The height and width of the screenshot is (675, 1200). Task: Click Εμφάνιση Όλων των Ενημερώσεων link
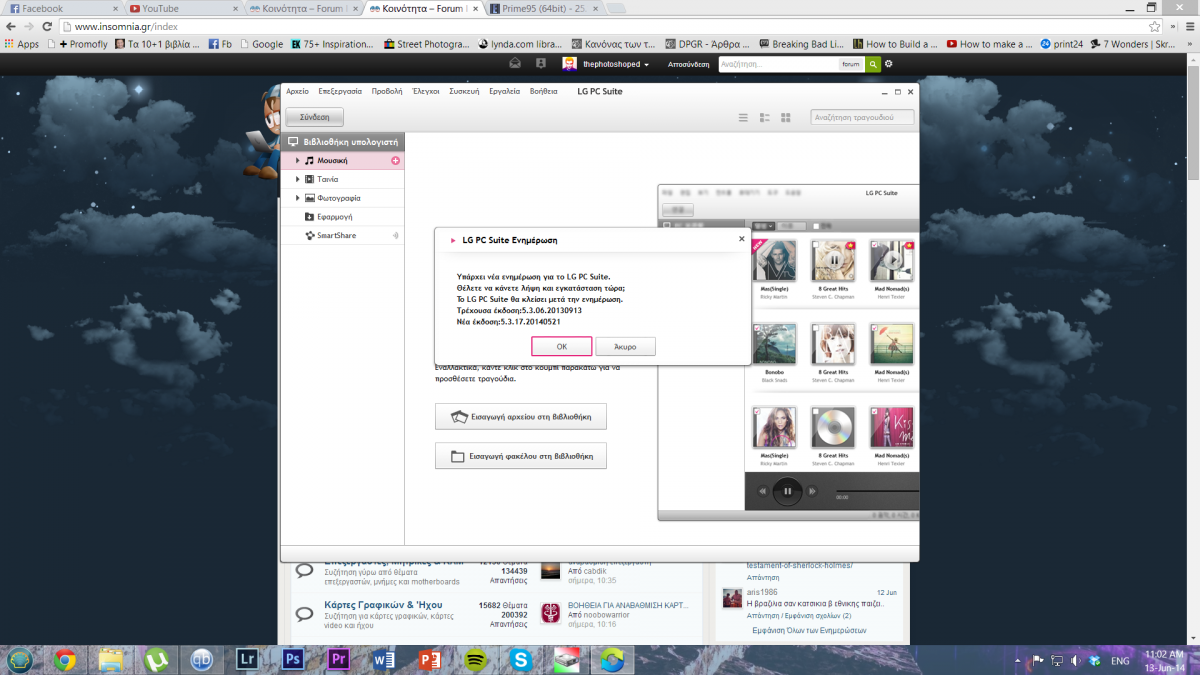click(x=807, y=631)
